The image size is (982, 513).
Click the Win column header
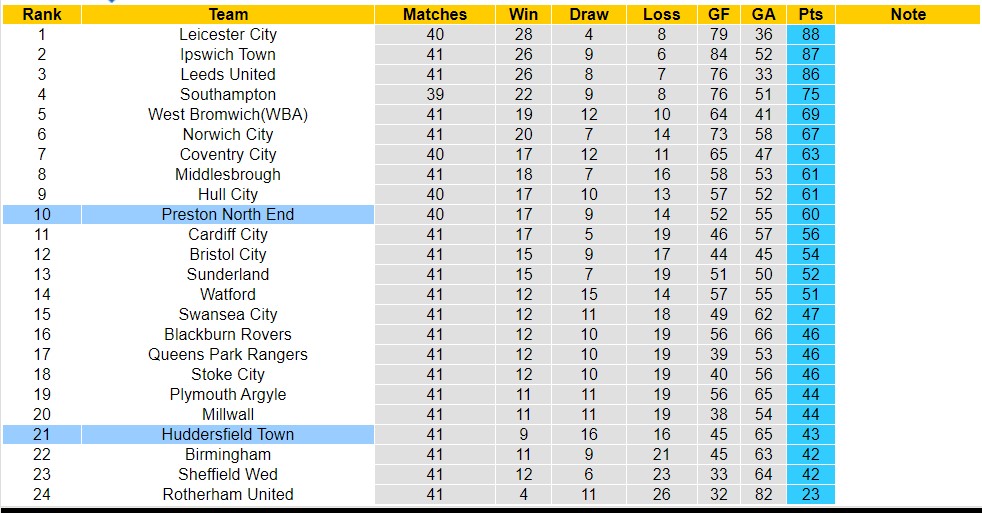[x=523, y=14]
